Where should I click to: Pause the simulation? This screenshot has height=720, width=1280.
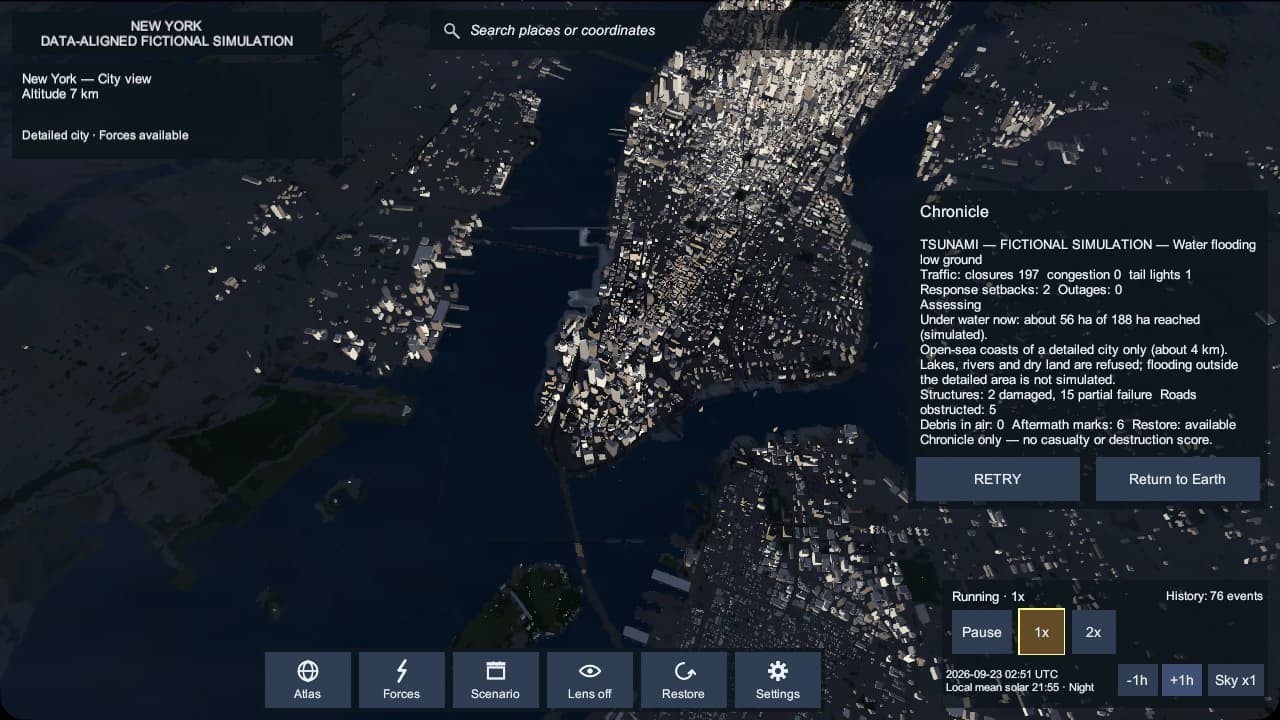[x=982, y=632]
